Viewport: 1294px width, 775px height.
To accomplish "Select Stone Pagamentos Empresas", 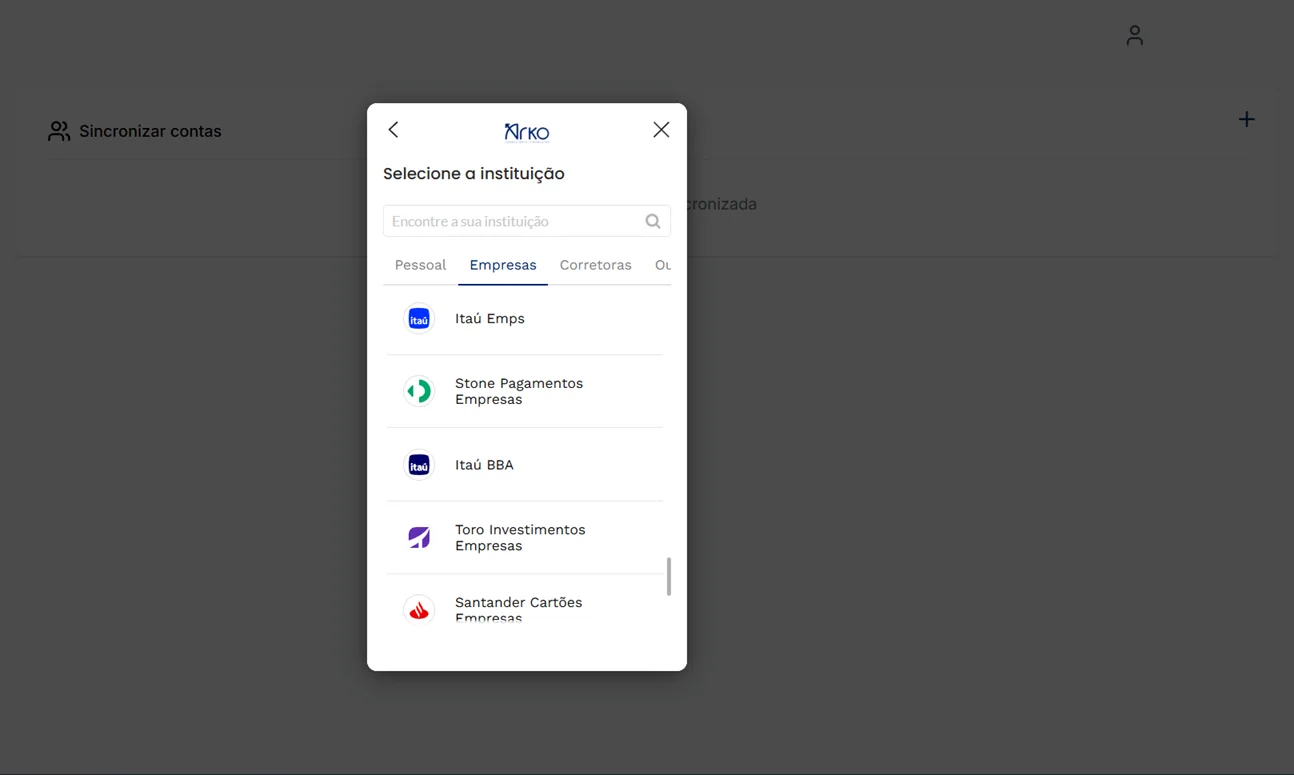I will pyautogui.click(x=525, y=391).
